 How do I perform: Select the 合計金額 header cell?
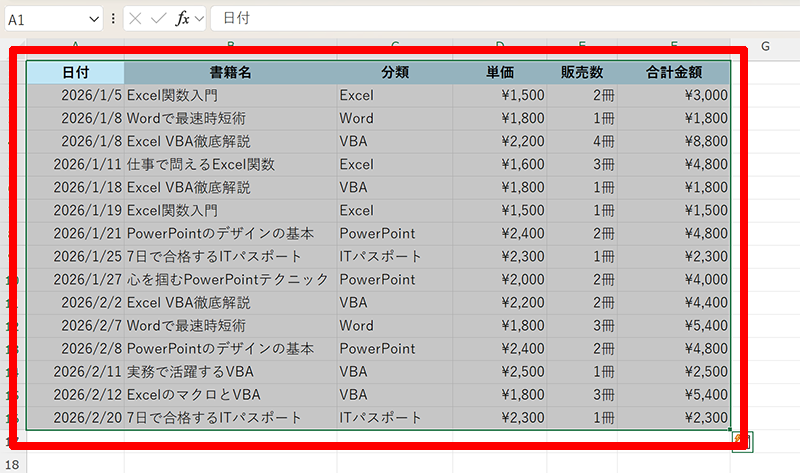coord(674,73)
